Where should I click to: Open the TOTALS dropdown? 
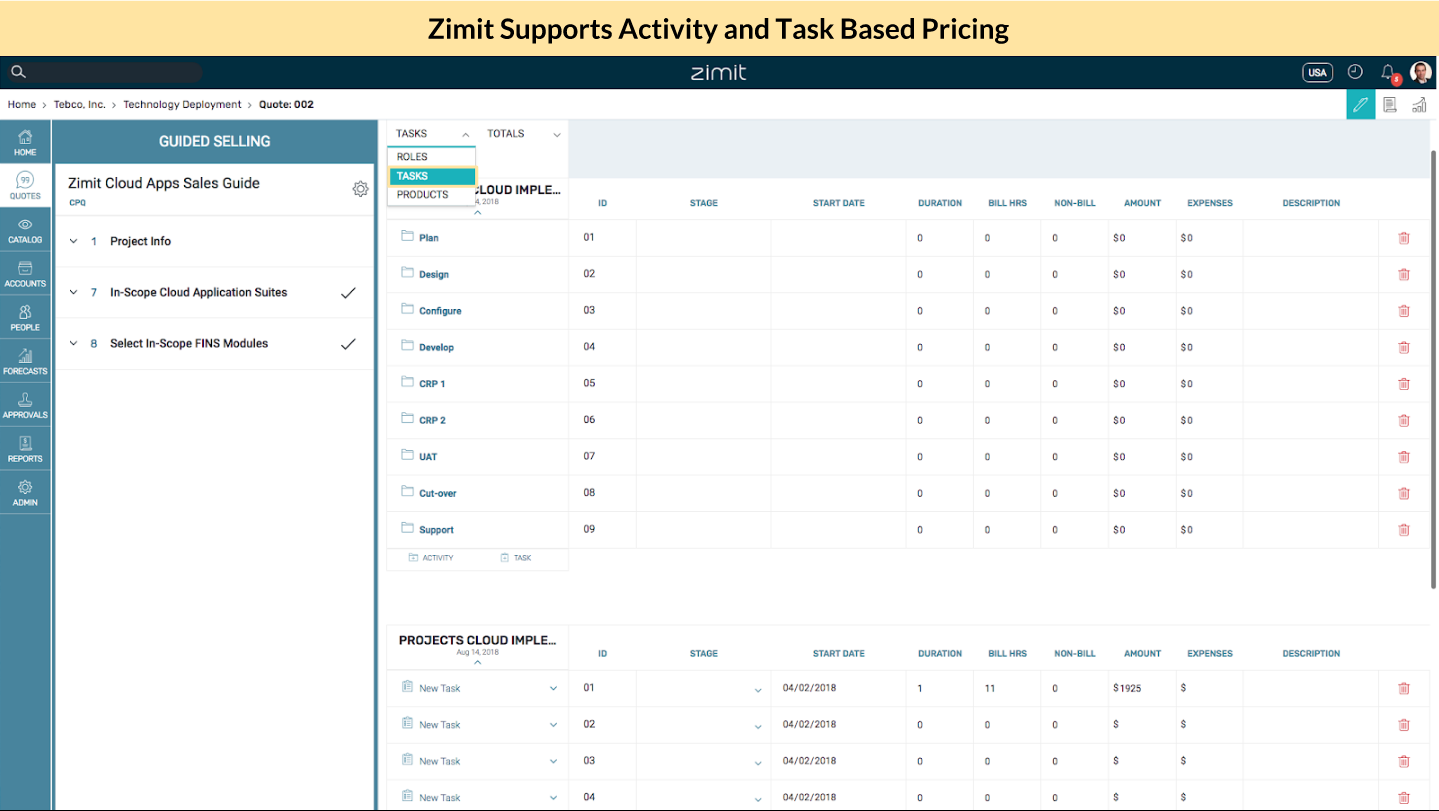click(x=522, y=133)
